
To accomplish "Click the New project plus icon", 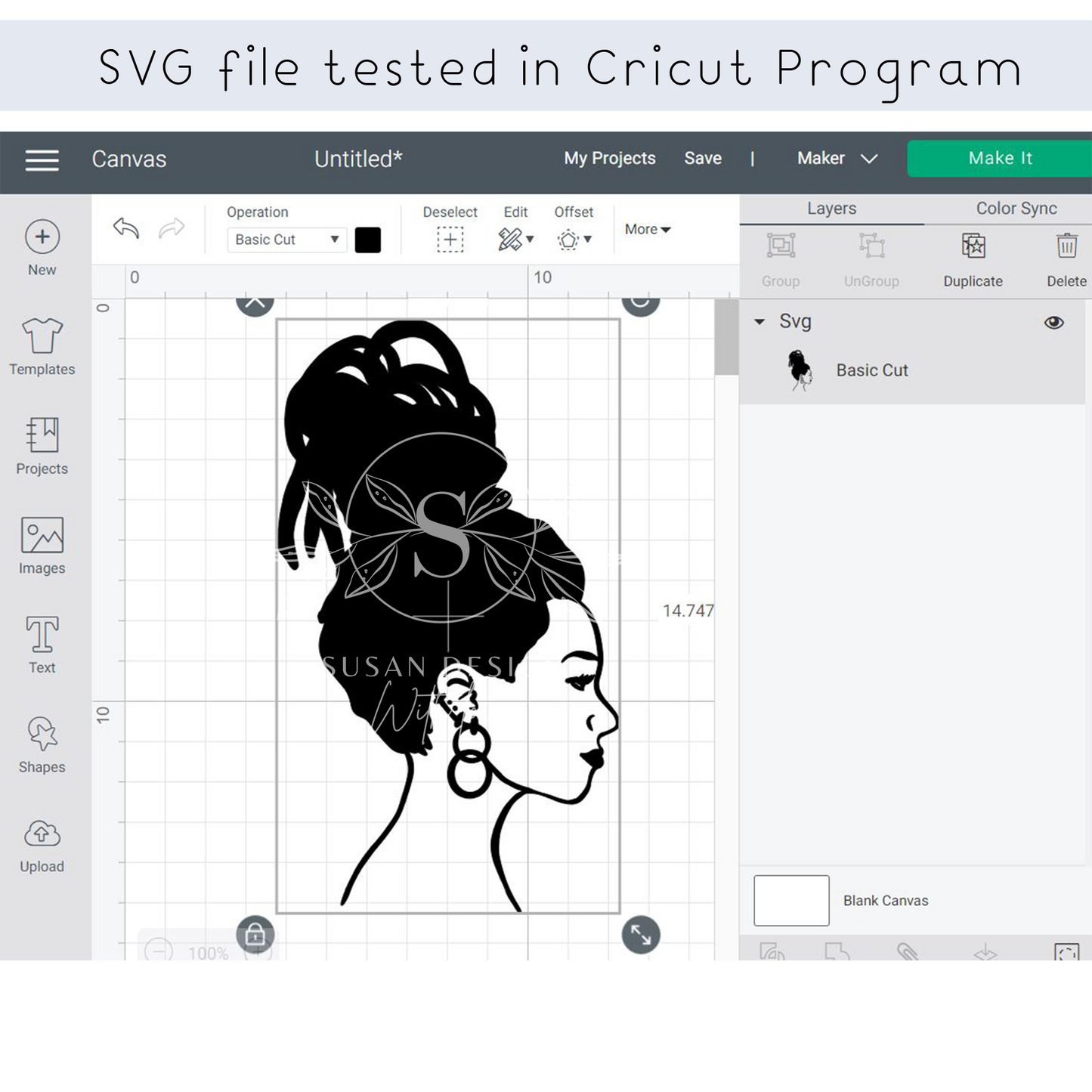I will [42, 237].
